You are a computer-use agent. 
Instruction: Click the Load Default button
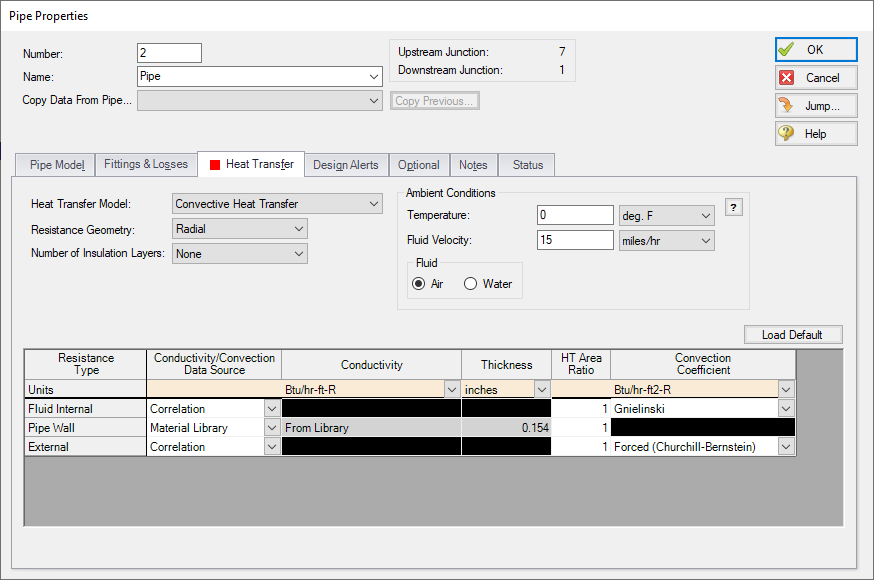click(x=793, y=335)
